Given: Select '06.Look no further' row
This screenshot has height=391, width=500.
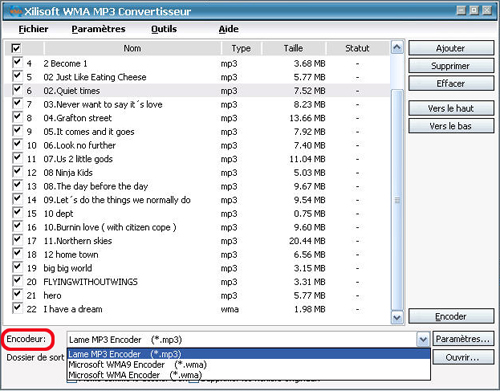Looking at the screenshot, I should click(x=197, y=145).
